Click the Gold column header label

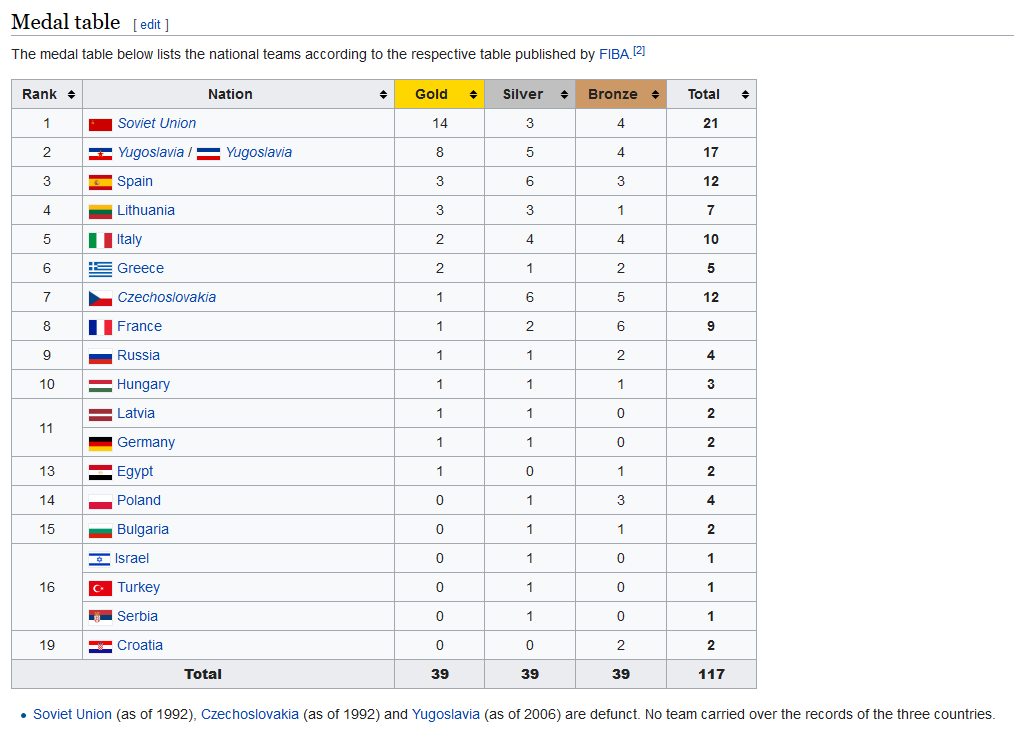tap(431, 94)
